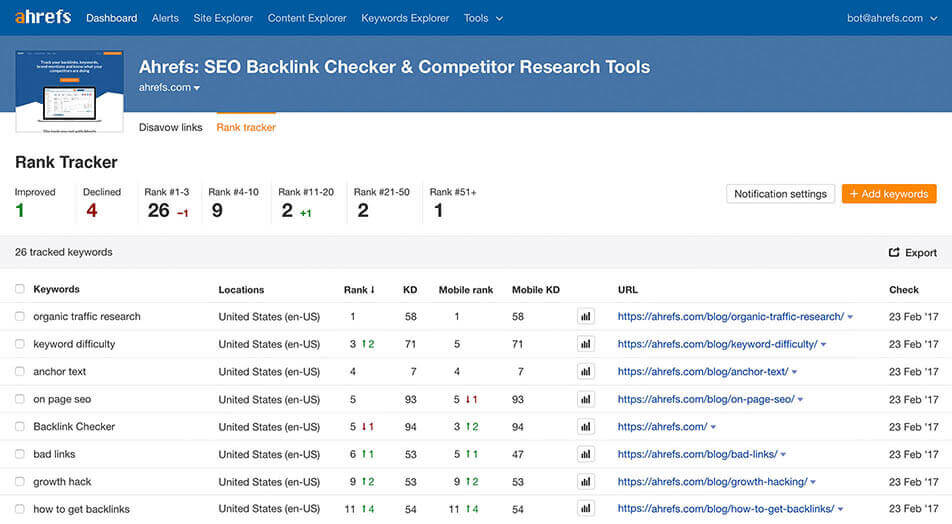Toggle the select-all Keywords checkbox

pos(20,289)
